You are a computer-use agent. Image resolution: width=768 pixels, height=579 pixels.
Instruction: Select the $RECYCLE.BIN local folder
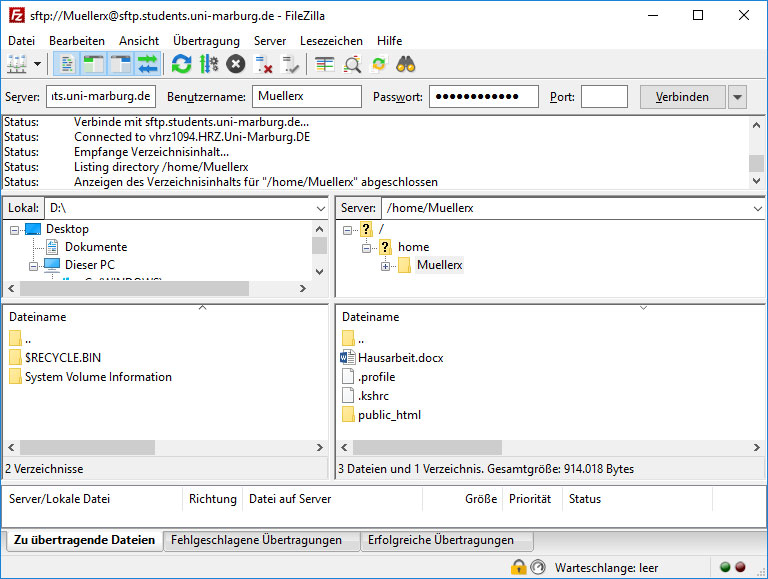point(63,358)
